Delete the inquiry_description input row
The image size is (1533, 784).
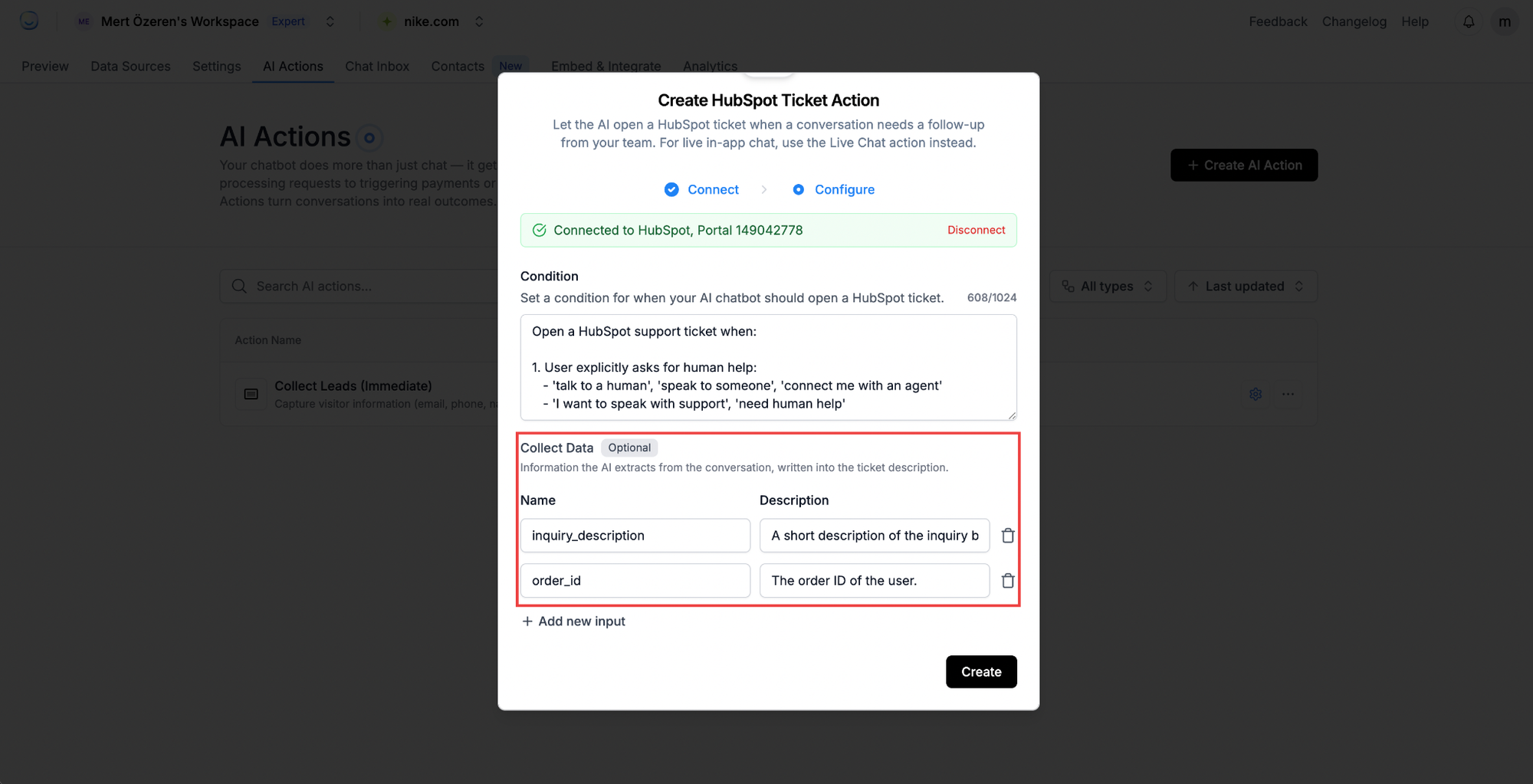1008,536
